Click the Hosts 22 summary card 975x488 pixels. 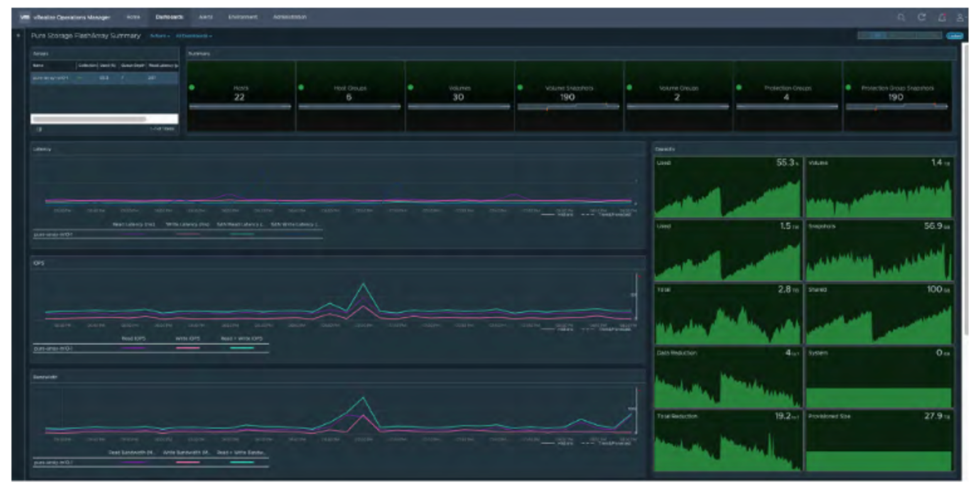pos(241,96)
